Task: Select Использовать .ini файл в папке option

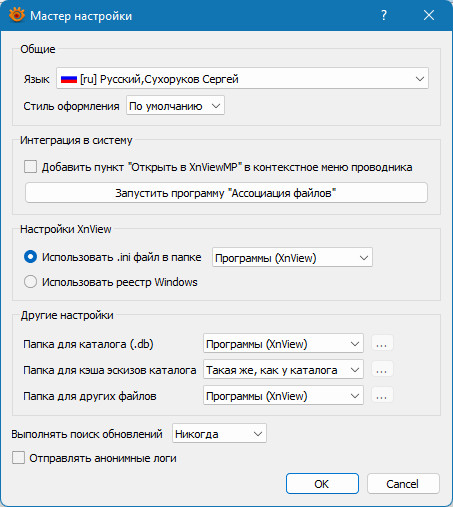Action: 30,257
